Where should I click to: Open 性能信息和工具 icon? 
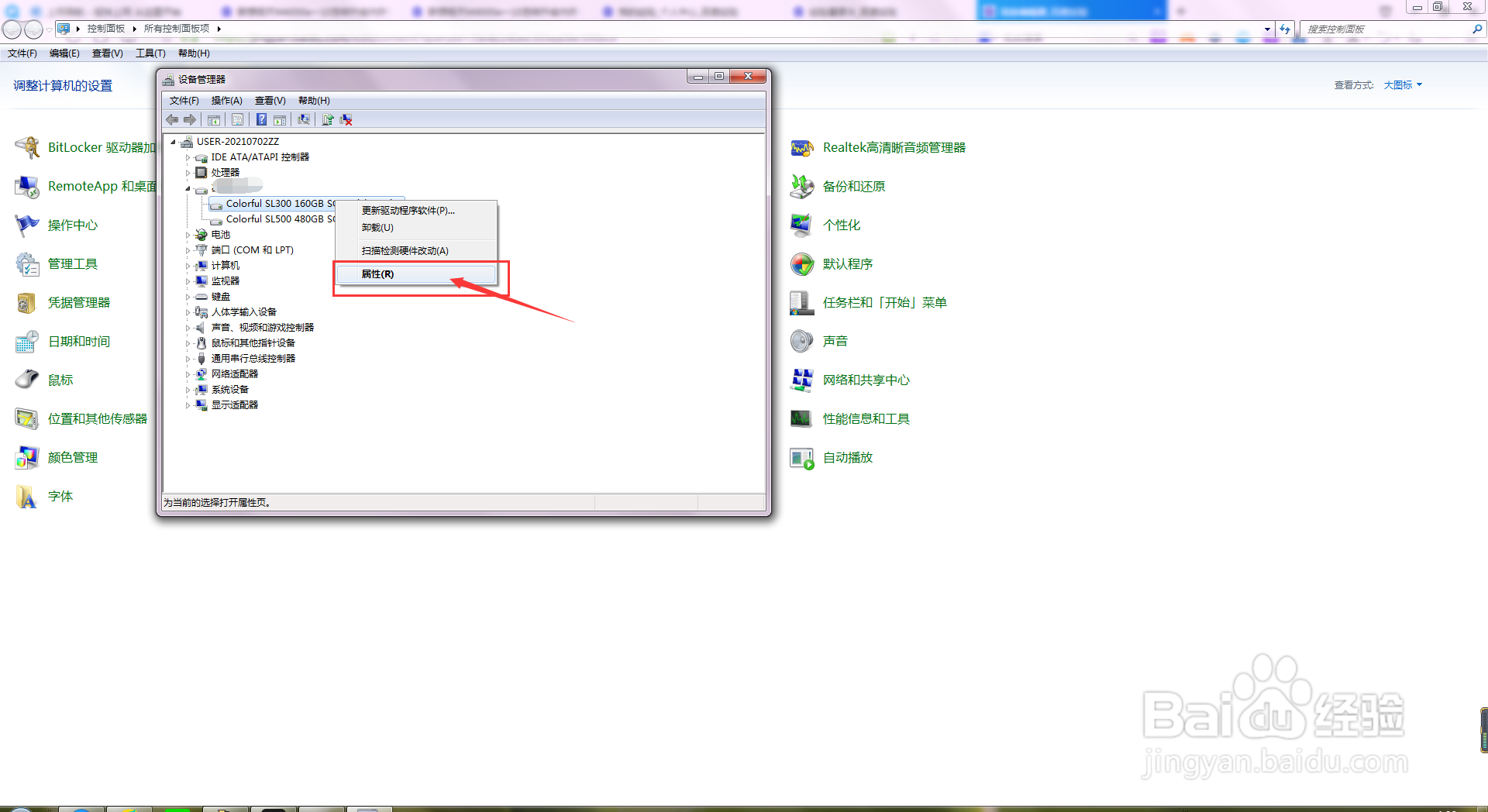(x=802, y=418)
